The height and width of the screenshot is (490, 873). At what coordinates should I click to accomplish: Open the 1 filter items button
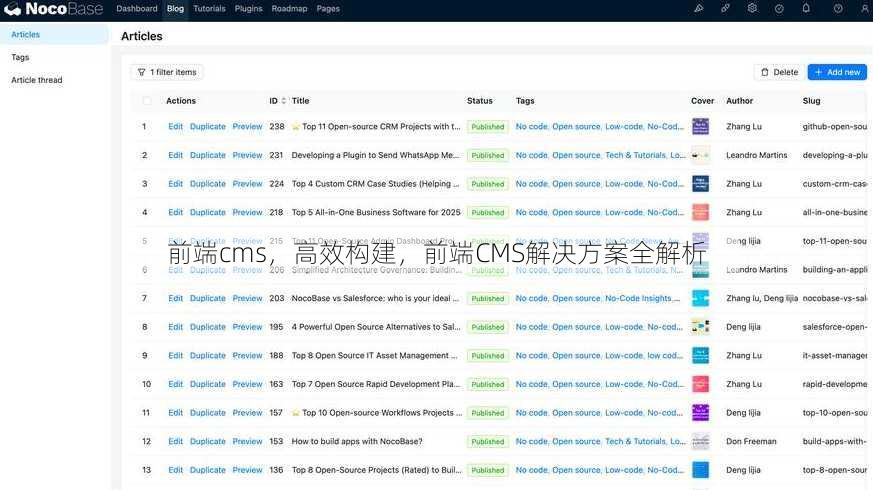[167, 72]
